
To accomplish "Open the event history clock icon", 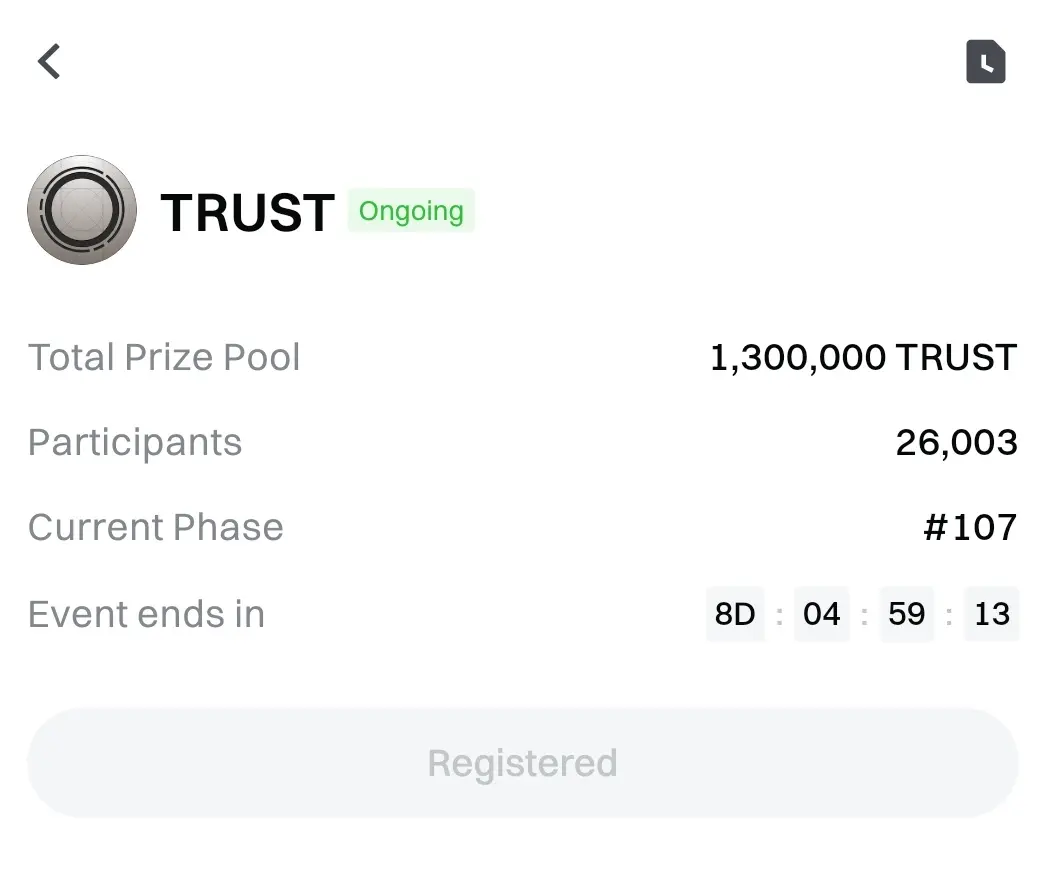I will (985, 62).
